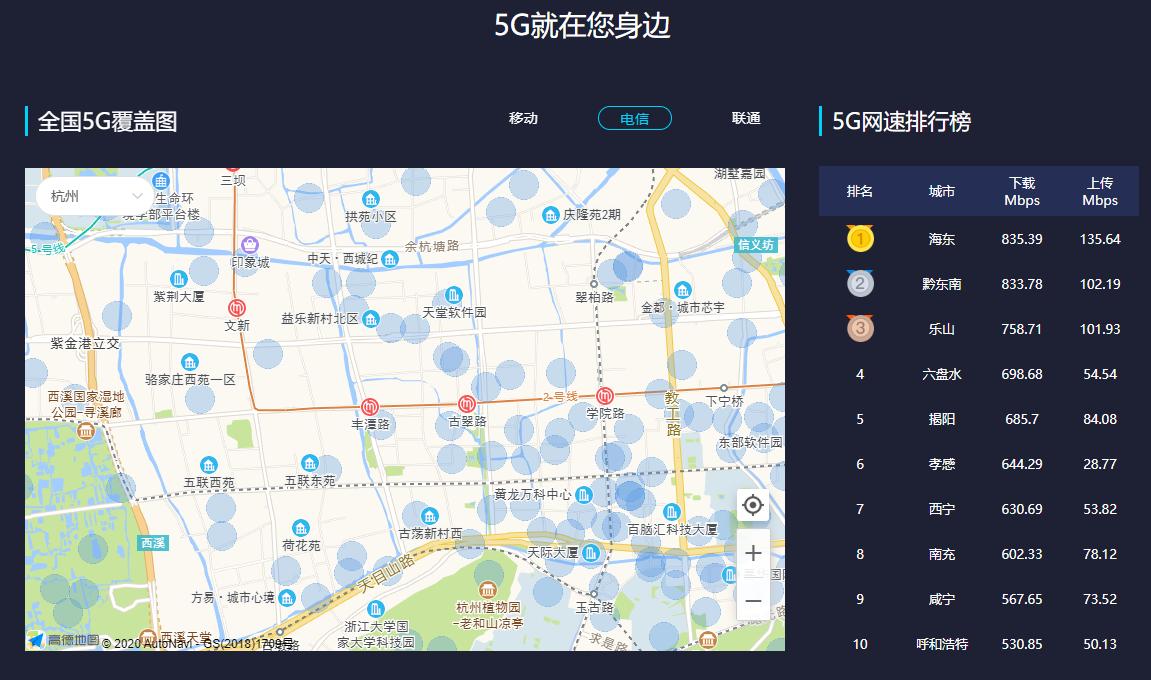The width and height of the screenshot is (1151, 680).
Task: Click the download speed 833.78
Action: tap(1022, 283)
